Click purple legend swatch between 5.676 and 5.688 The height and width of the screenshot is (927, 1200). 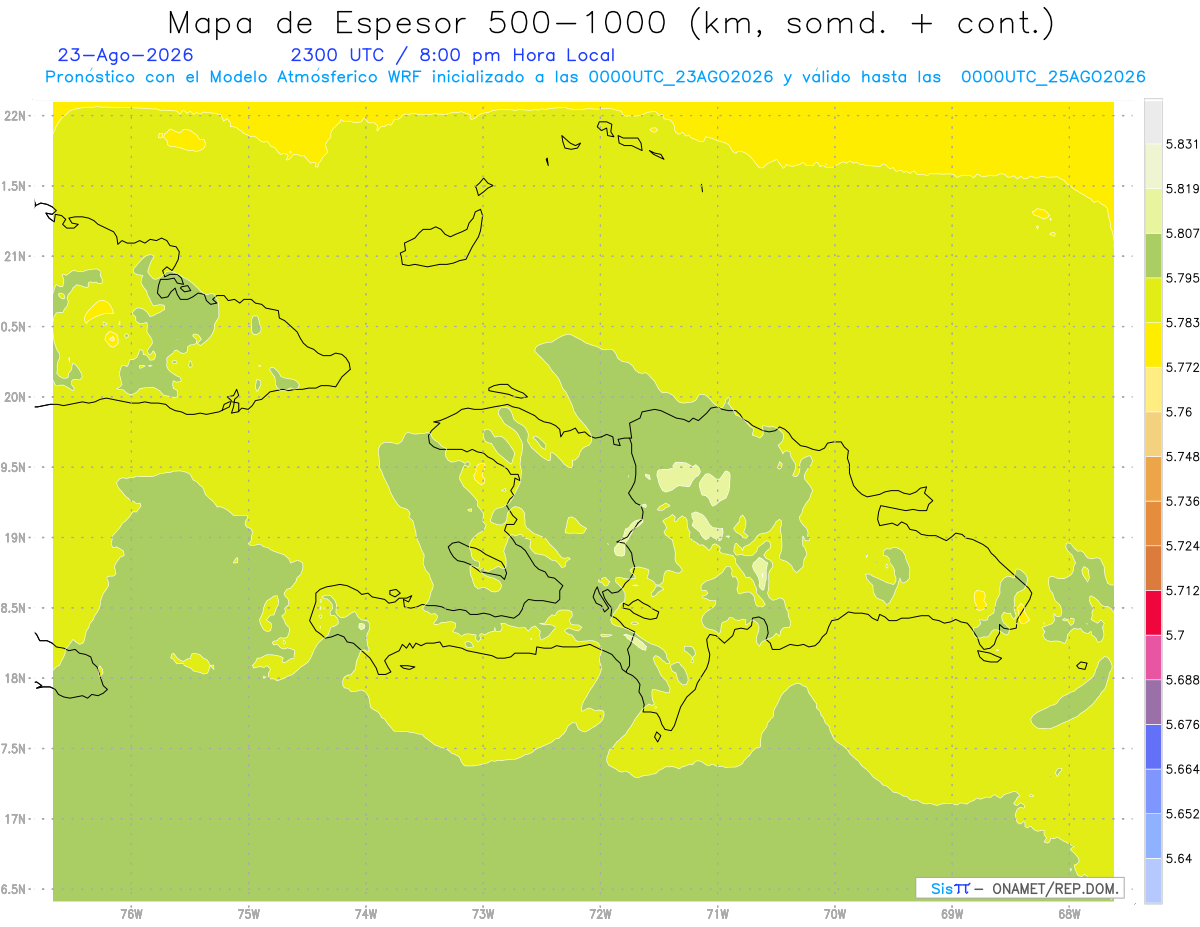(x=1153, y=702)
